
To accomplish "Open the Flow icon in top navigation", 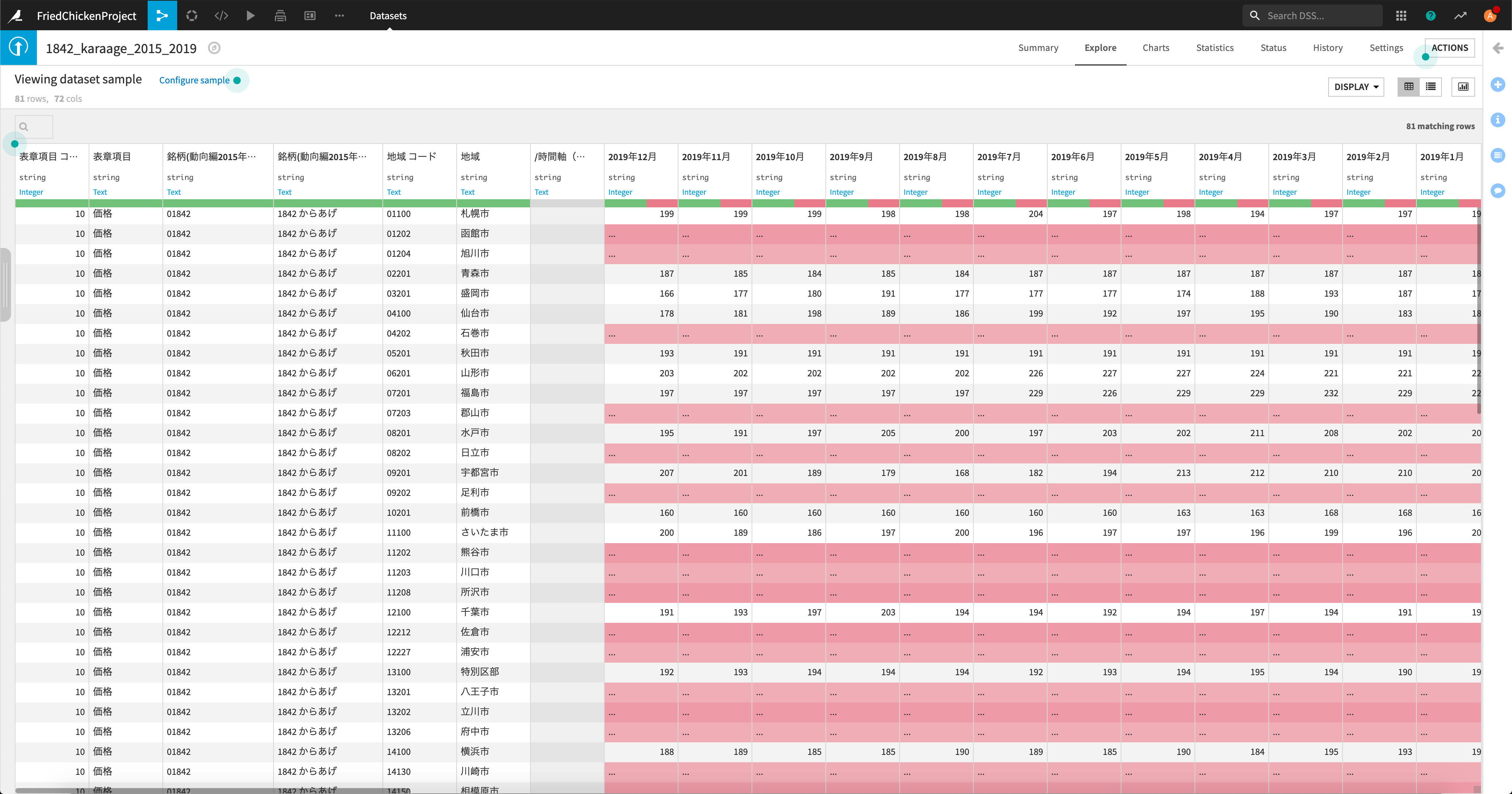I will click(162, 15).
